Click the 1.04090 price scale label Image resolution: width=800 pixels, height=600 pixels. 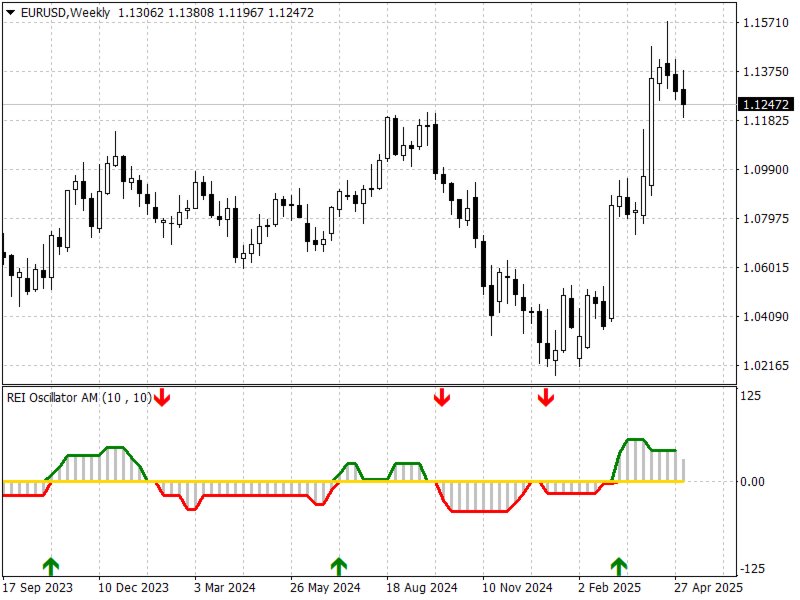point(766,317)
